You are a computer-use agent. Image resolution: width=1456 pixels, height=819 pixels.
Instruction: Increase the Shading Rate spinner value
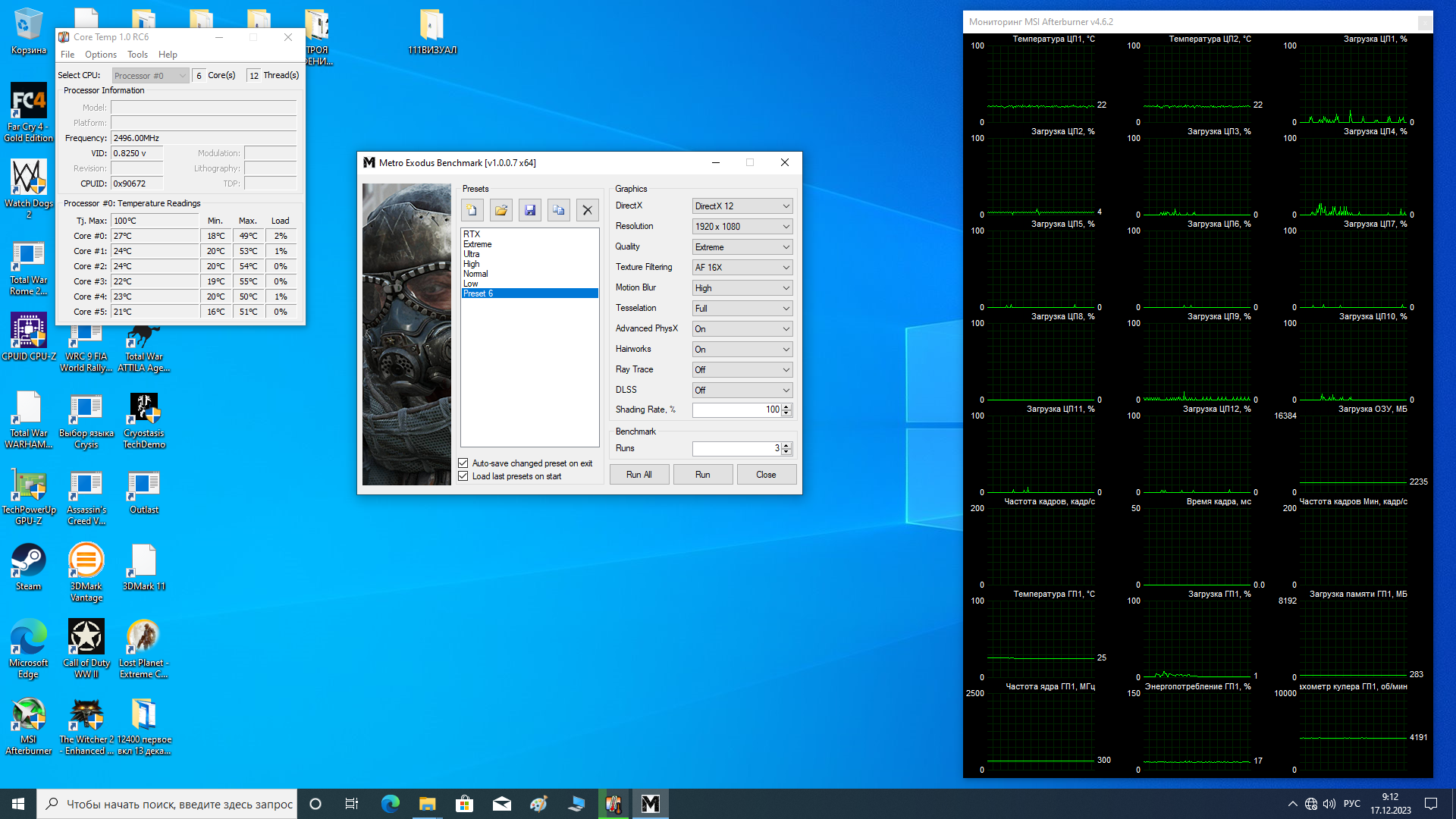(x=786, y=406)
